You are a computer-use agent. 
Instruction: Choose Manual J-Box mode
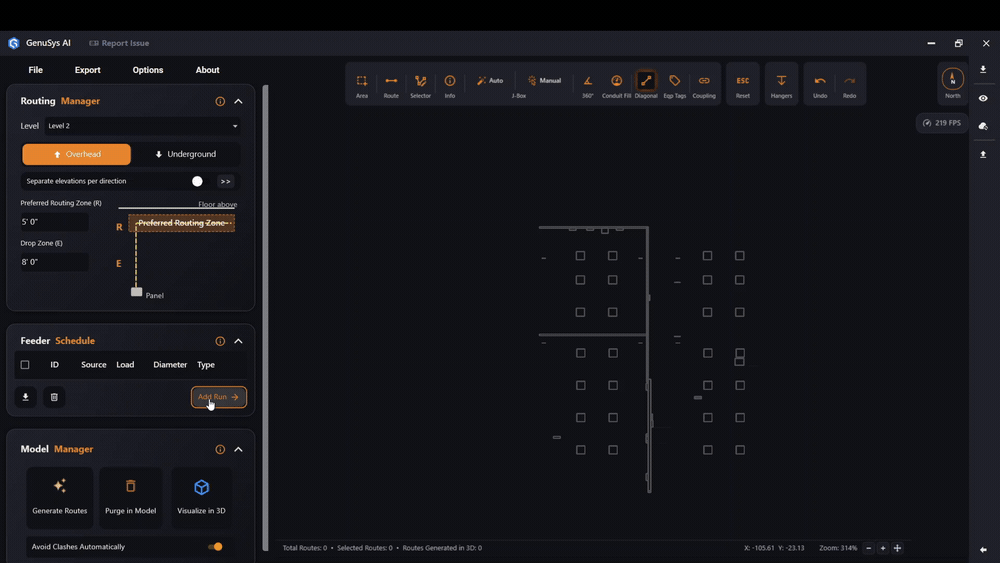click(x=544, y=81)
